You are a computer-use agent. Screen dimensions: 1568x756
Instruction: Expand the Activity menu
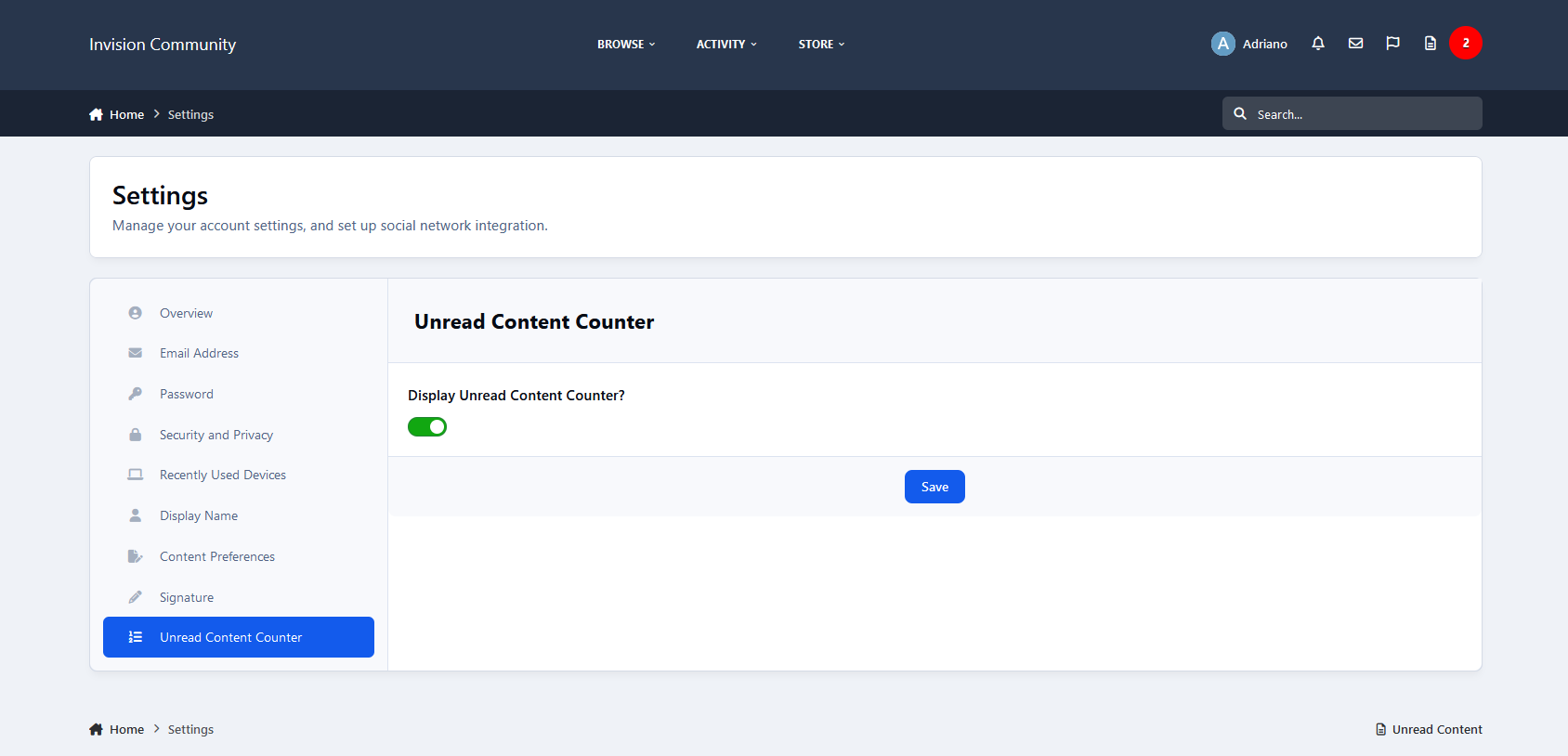[x=726, y=44]
